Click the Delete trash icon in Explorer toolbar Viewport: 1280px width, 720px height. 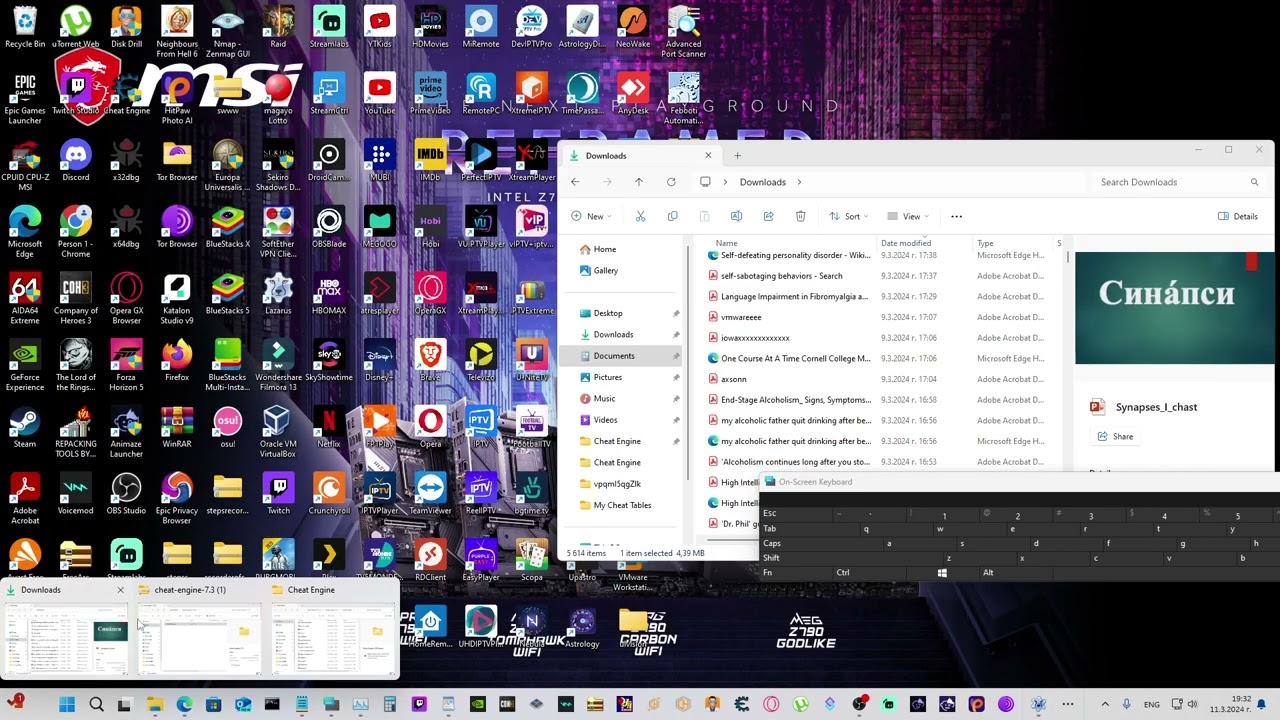pos(800,216)
